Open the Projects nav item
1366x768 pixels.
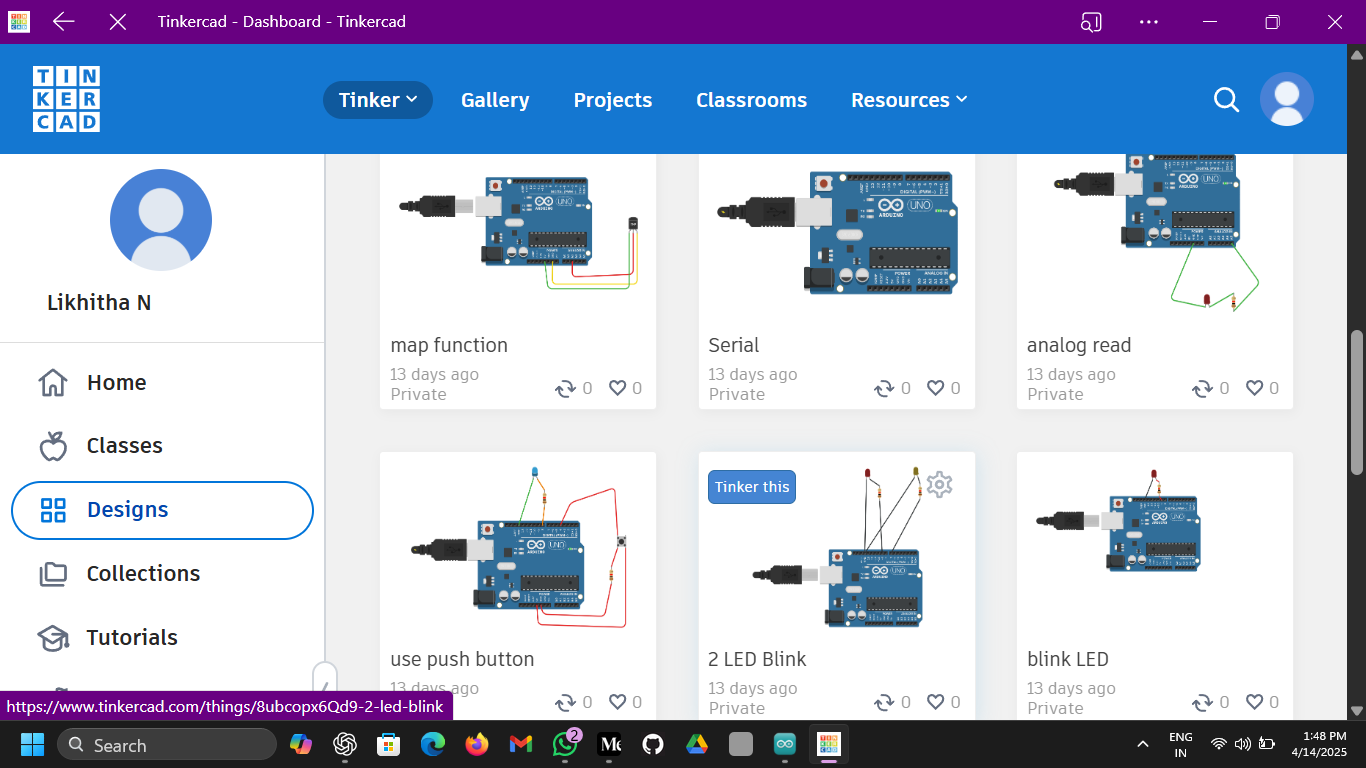click(x=613, y=100)
